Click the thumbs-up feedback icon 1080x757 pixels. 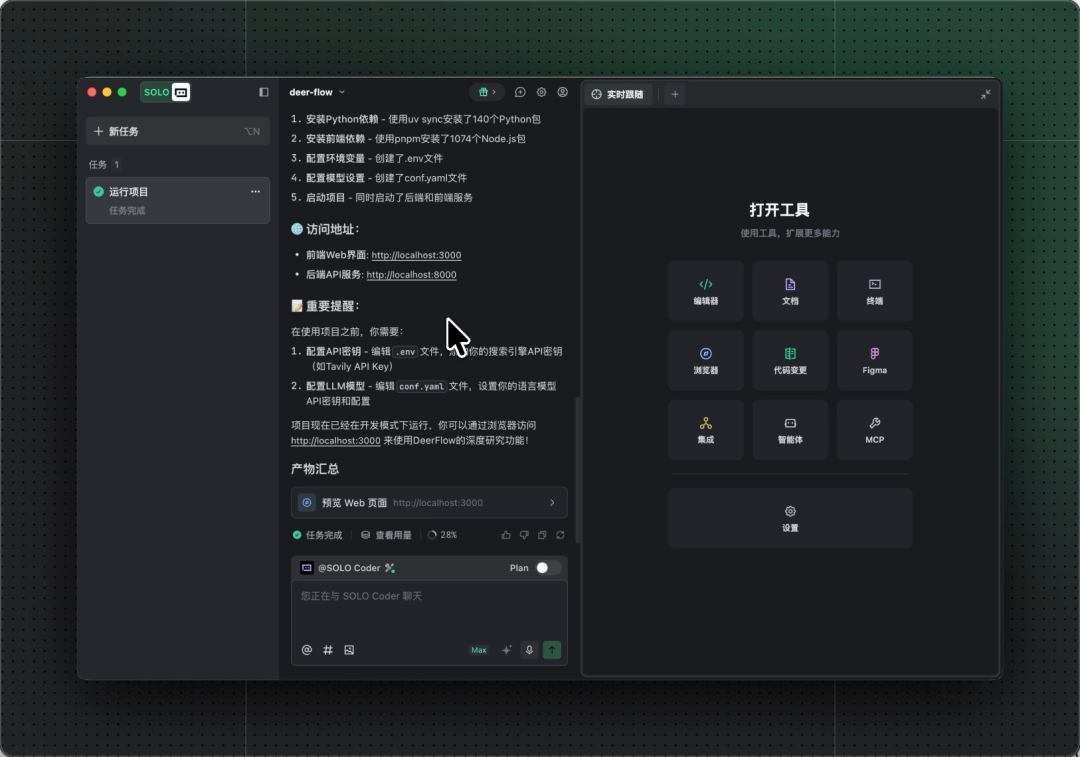506,535
